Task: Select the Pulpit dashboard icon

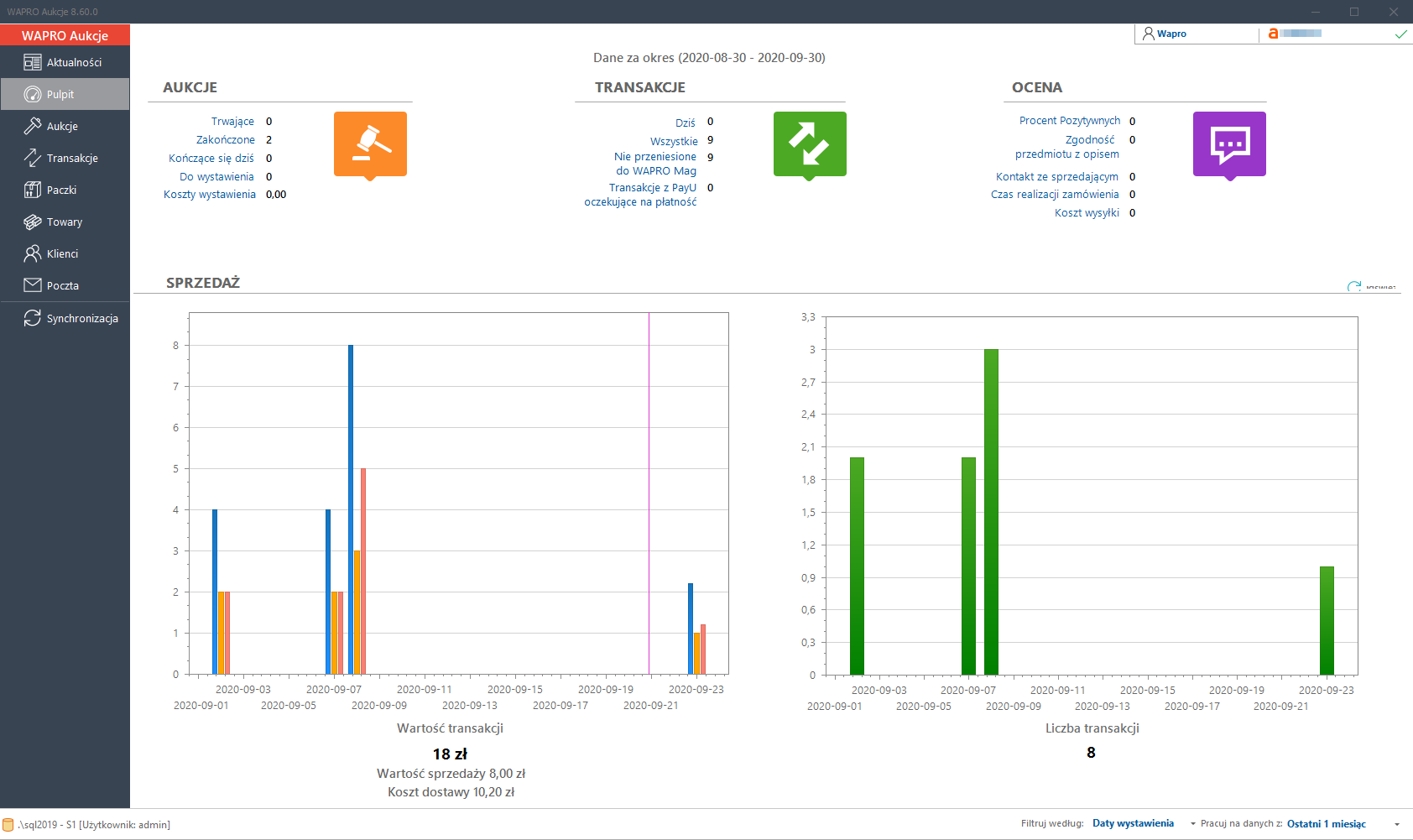Action: (33, 94)
